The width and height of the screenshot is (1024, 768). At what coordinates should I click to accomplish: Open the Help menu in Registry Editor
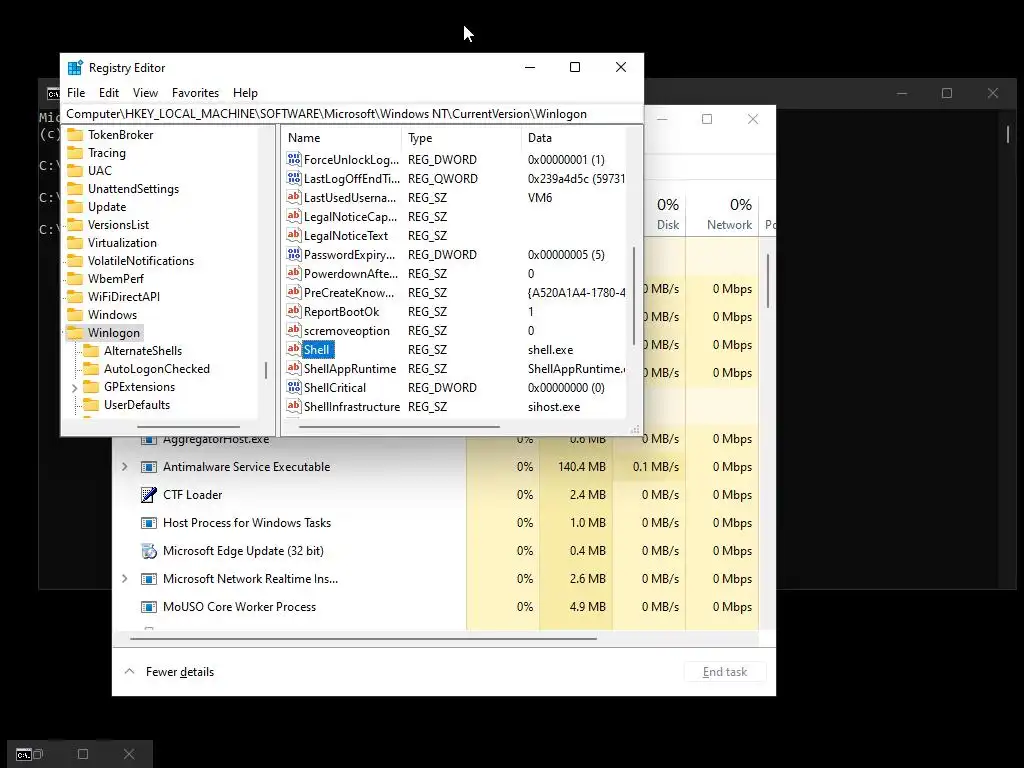pyautogui.click(x=246, y=93)
